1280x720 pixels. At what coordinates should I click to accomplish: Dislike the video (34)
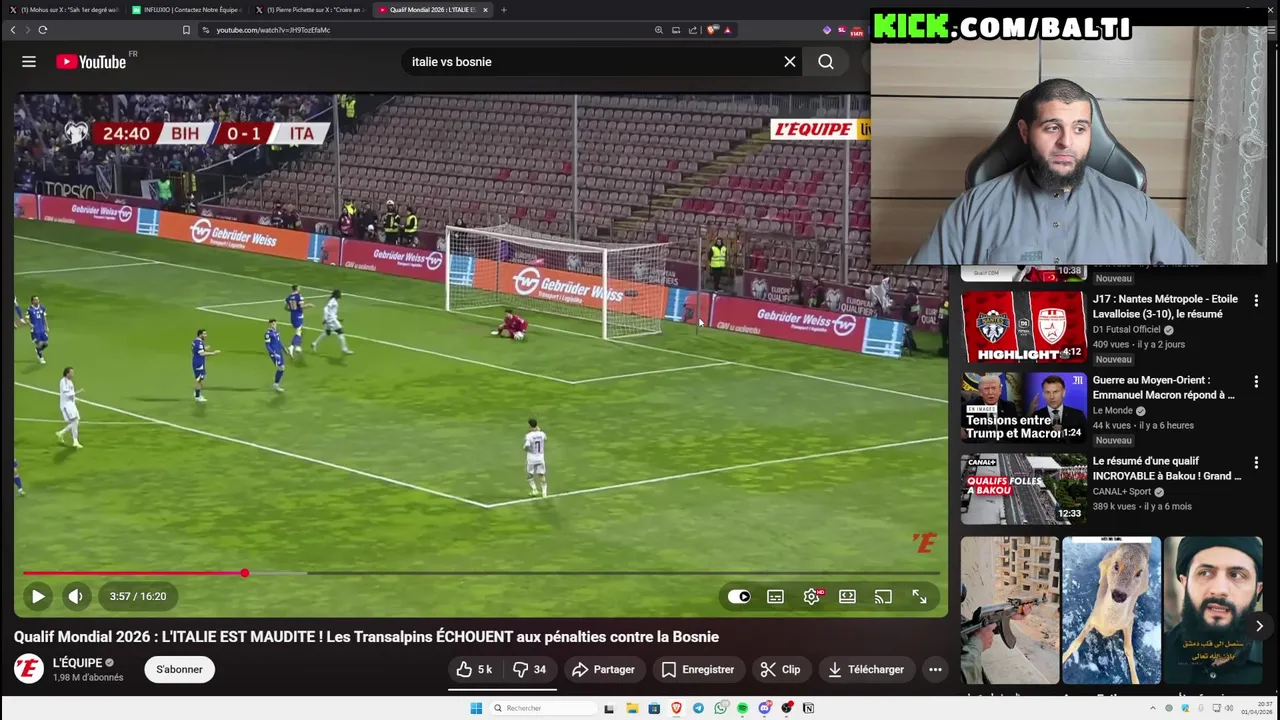click(x=529, y=670)
